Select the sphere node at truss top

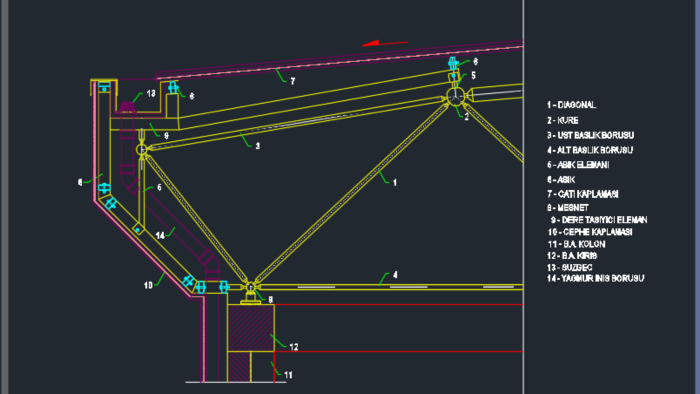pyautogui.click(x=455, y=97)
